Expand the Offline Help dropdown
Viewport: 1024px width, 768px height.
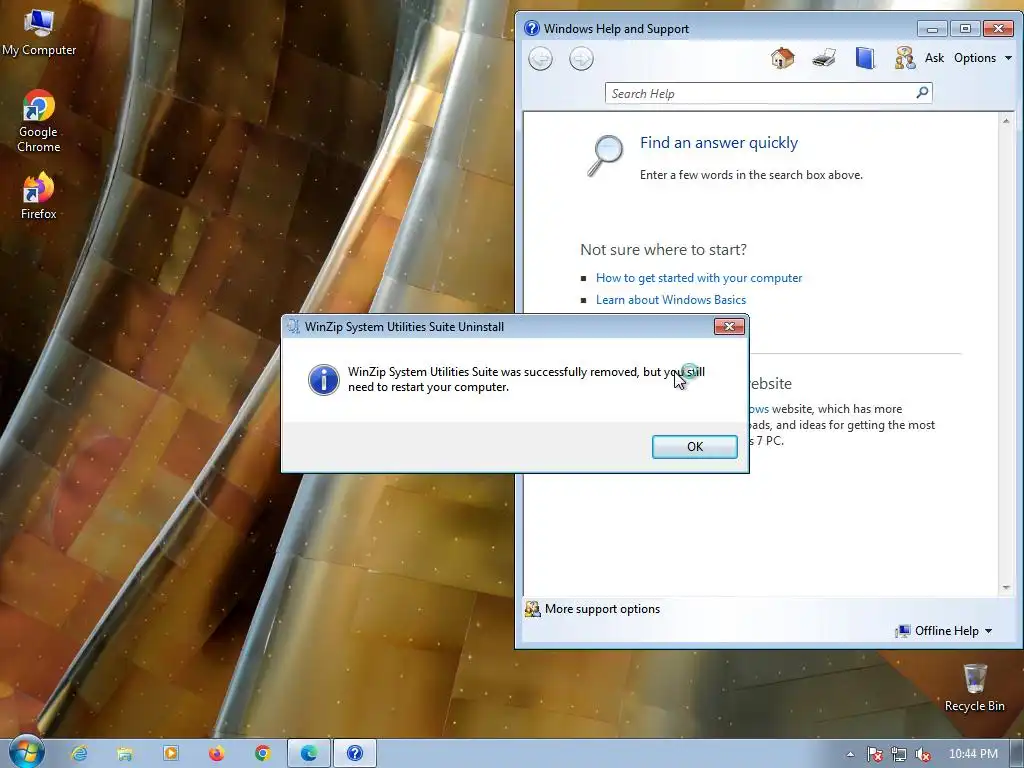pos(944,631)
